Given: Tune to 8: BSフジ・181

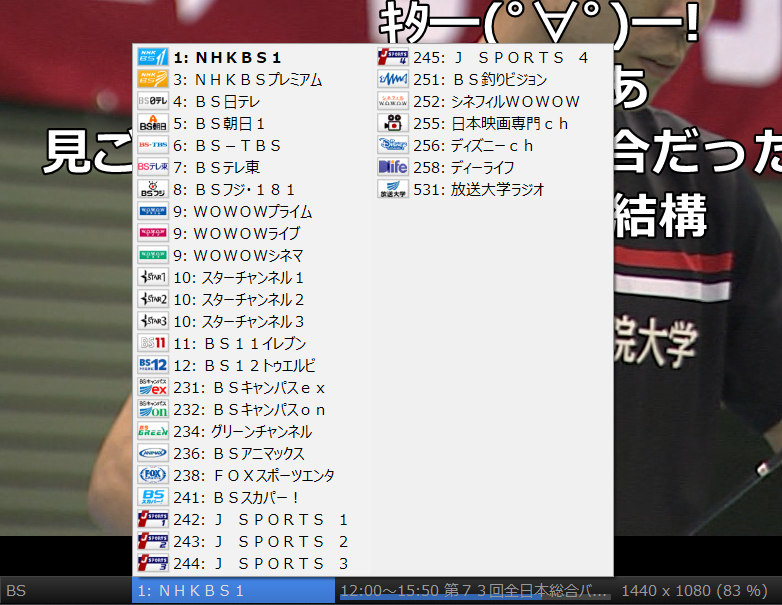Looking at the screenshot, I should pyautogui.click(x=253, y=189).
